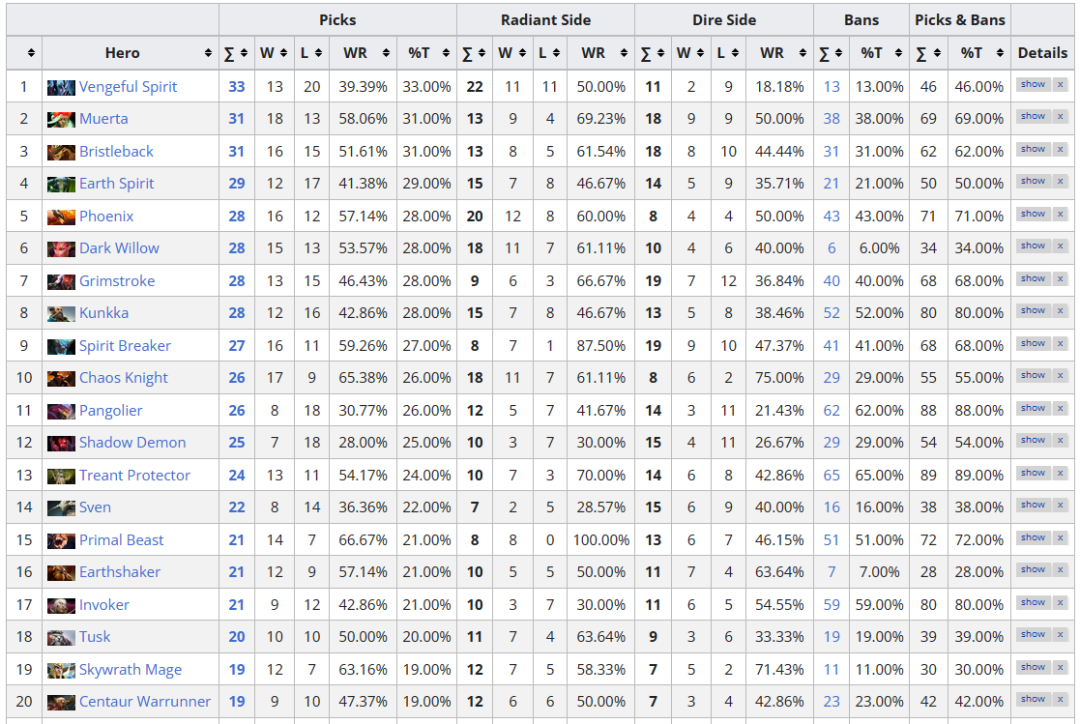The width and height of the screenshot is (1080, 724).
Task: Click the Muerta hero portrait icon
Action: click(61, 119)
